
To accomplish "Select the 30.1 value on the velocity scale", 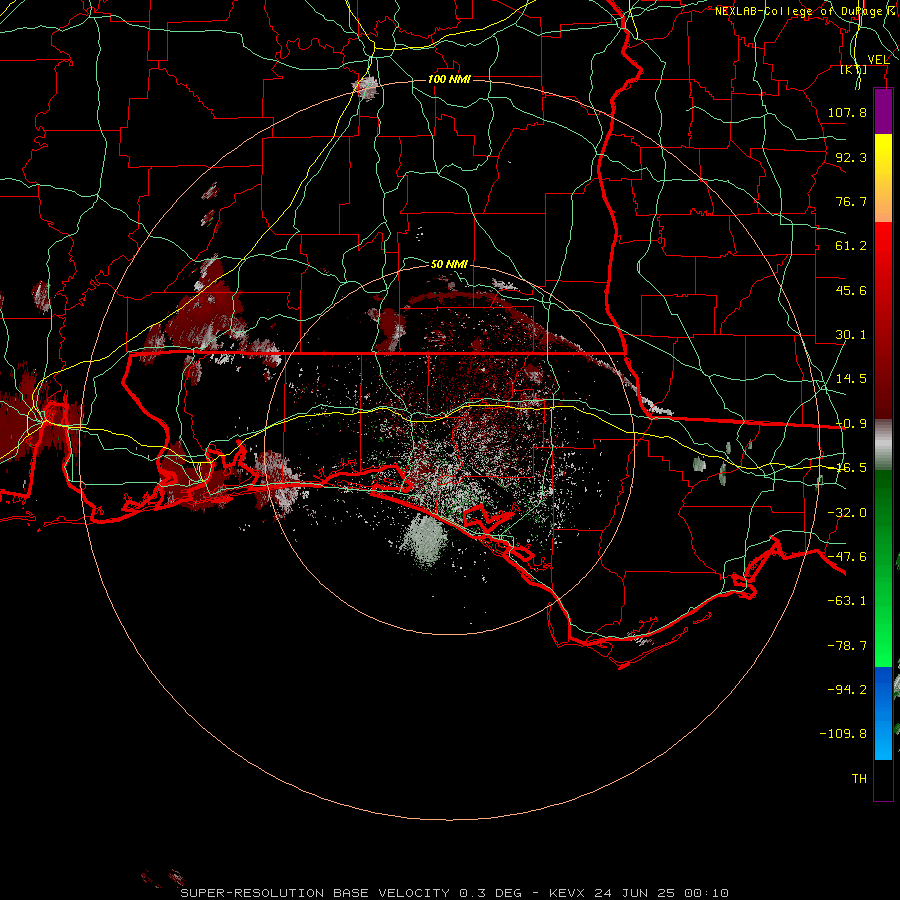I will [x=851, y=335].
